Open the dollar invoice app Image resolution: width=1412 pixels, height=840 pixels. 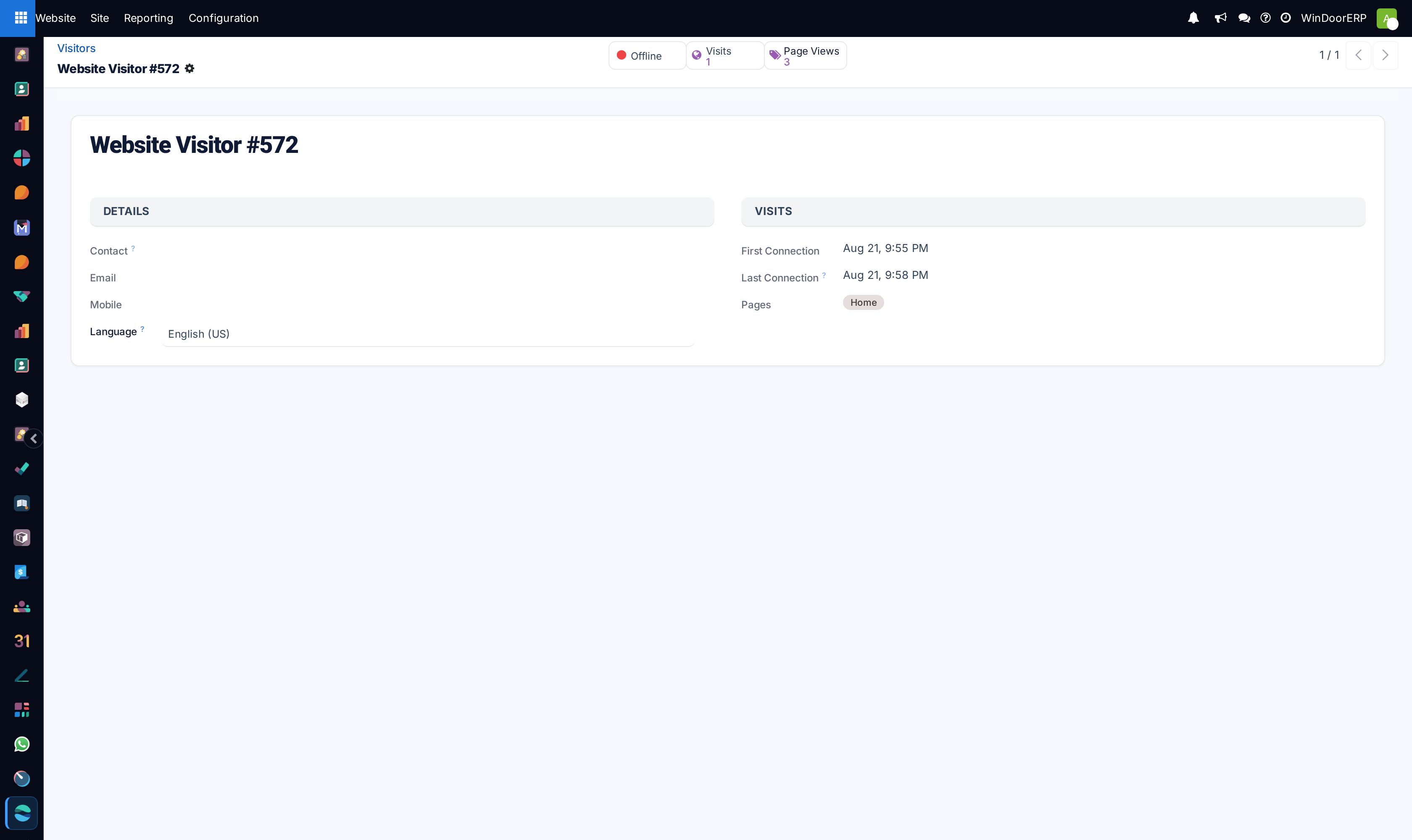tap(21, 572)
